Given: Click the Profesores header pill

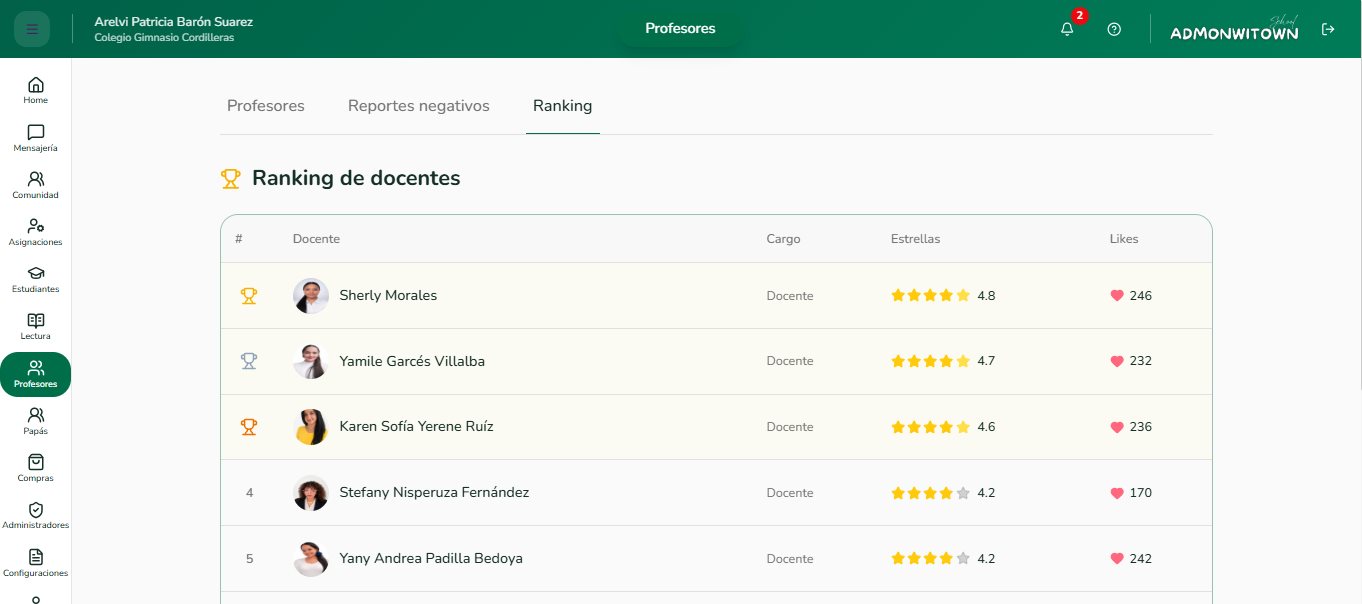Looking at the screenshot, I should click(680, 29).
